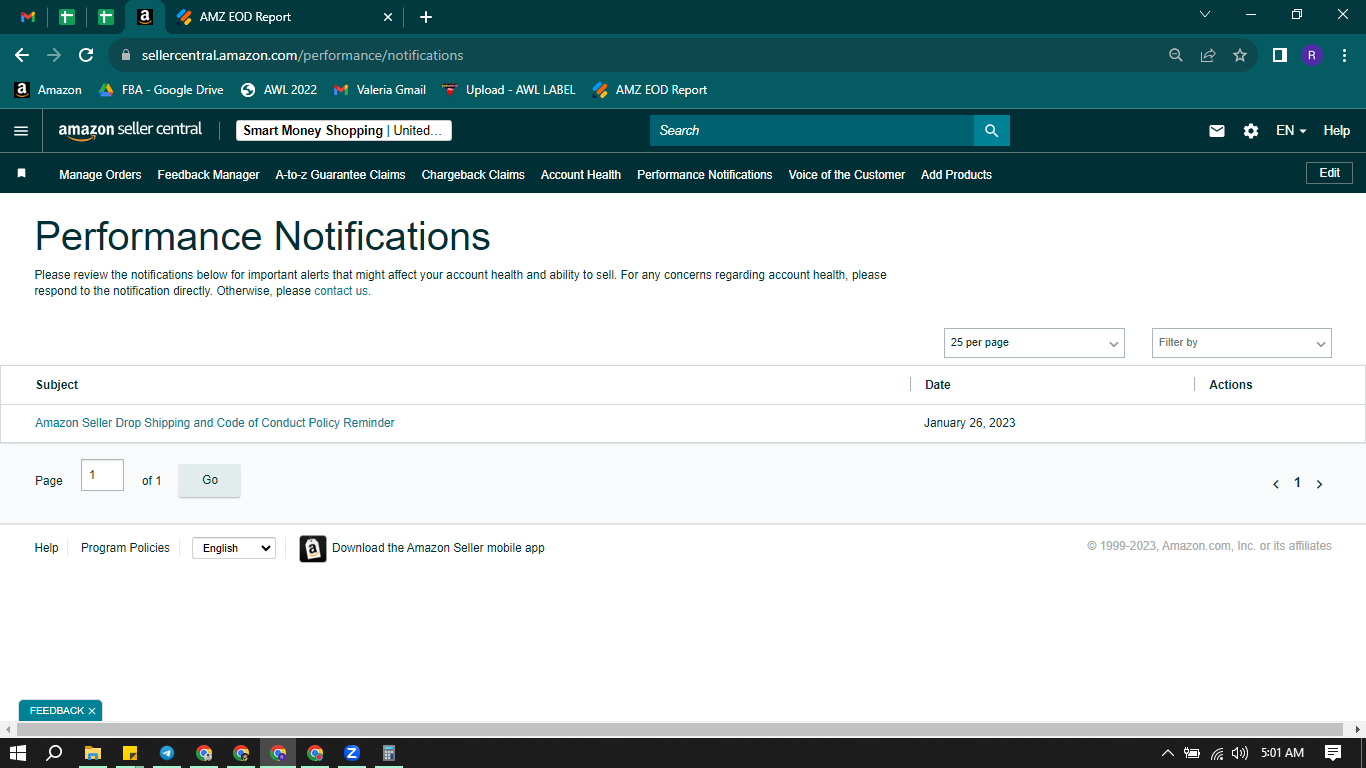Go to previous page arrow in pagination
Image resolution: width=1366 pixels, height=768 pixels.
[x=1276, y=484]
